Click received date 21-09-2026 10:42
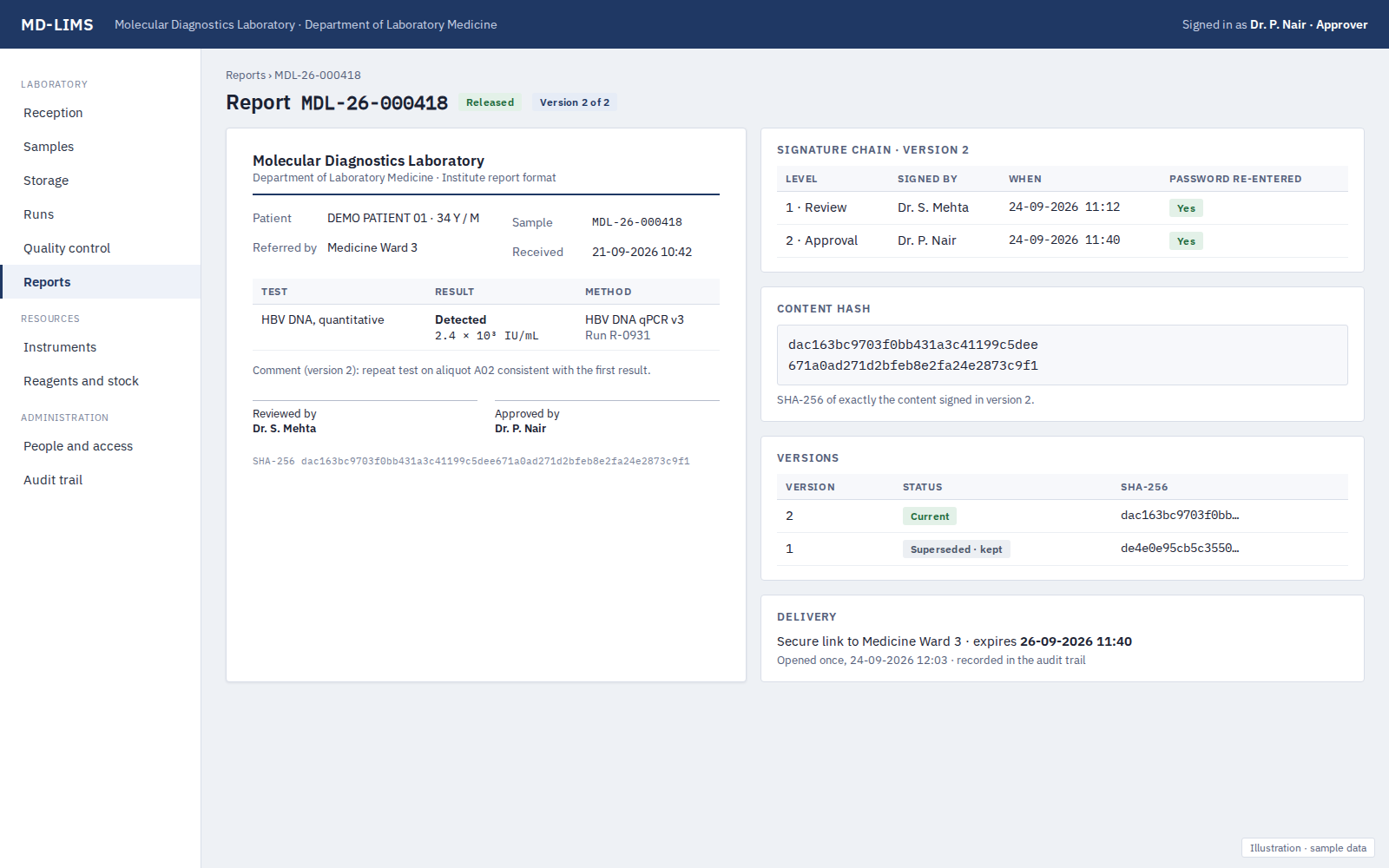1389x868 pixels. tap(642, 252)
